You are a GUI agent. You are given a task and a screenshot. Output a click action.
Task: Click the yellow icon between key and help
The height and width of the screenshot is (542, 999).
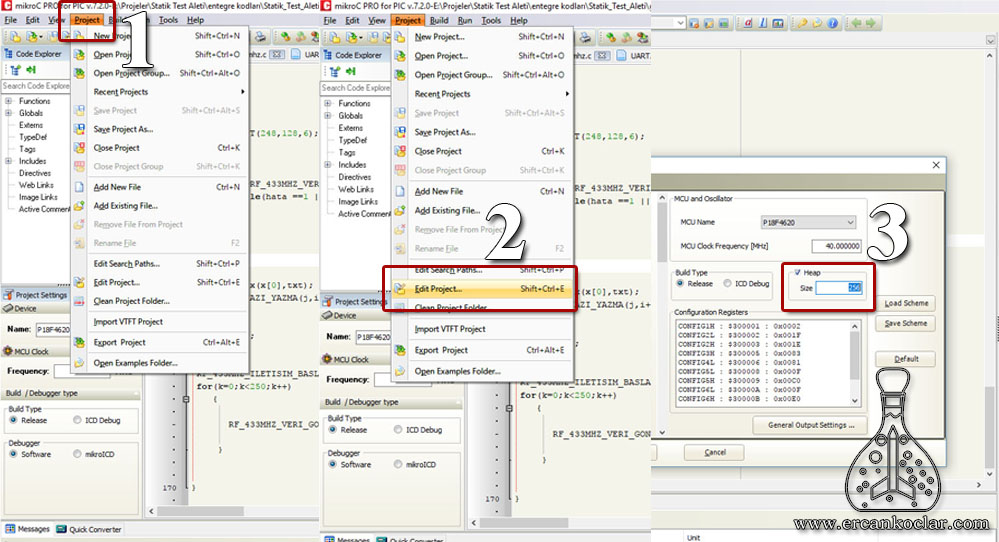click(x=817, y=24)
